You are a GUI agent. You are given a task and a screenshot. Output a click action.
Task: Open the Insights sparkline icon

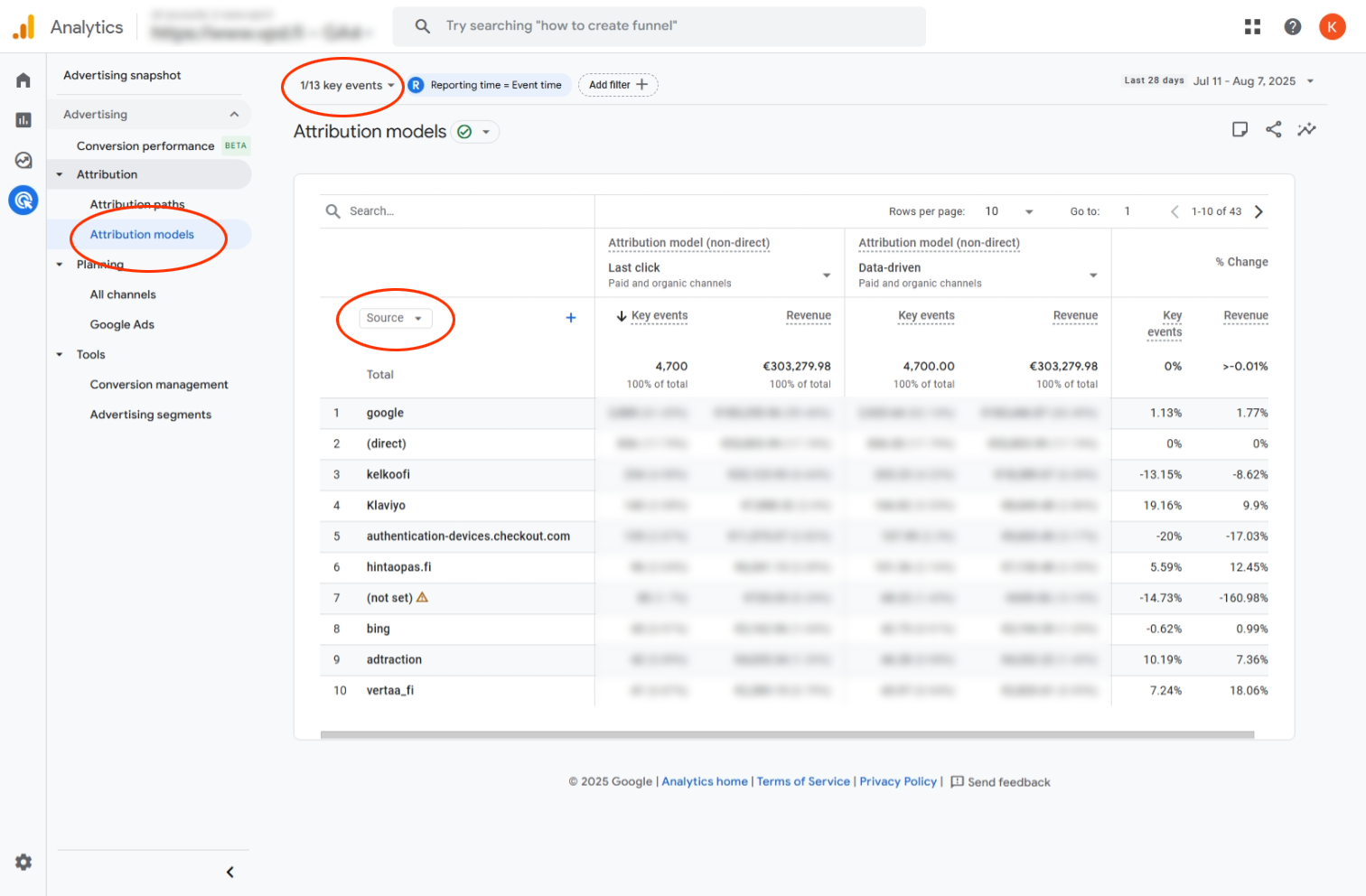[1306, 129]
